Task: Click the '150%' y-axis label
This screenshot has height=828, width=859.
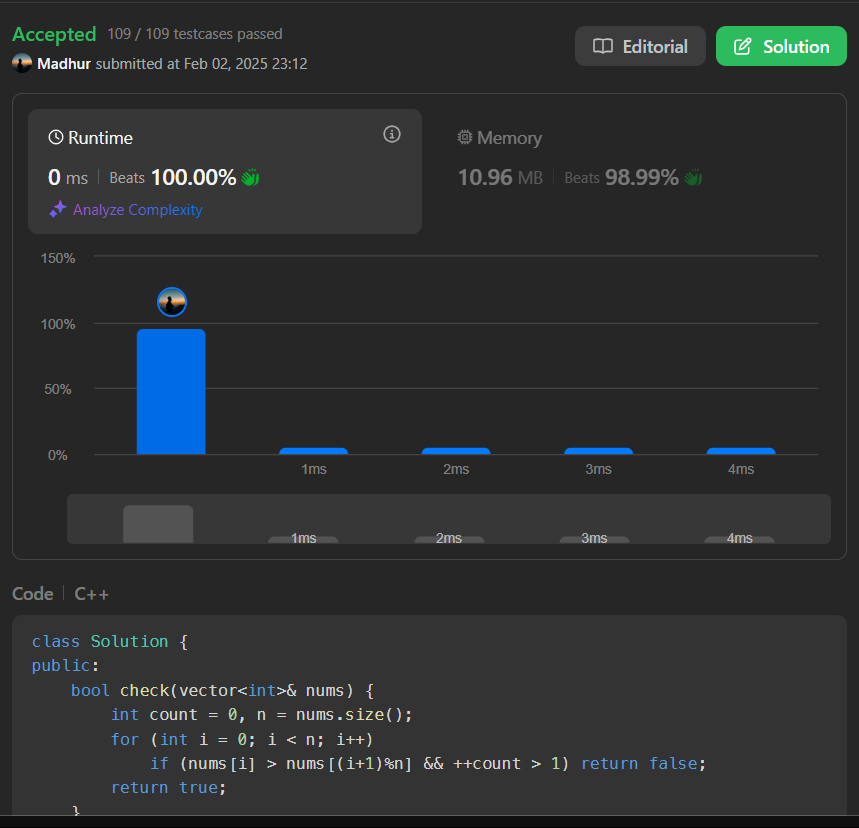Action: 58,258
